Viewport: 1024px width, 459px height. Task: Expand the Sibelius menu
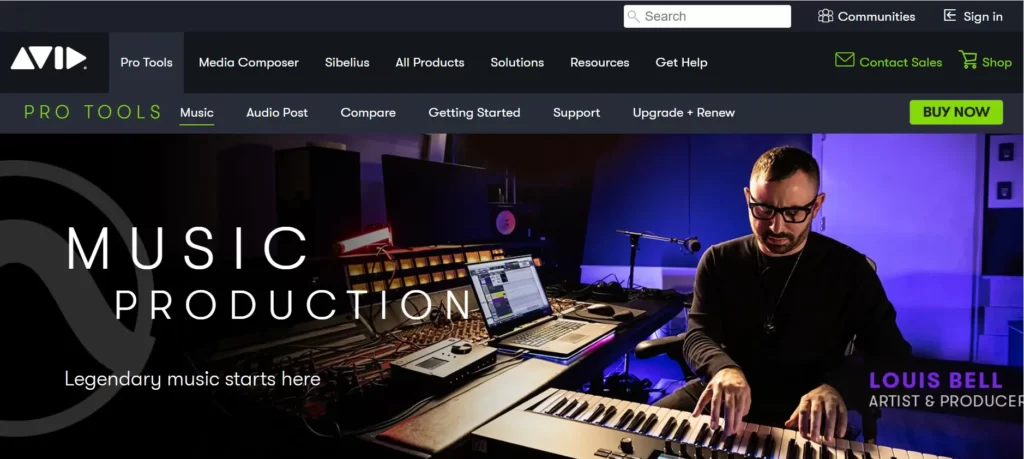(x=347, y=63)
